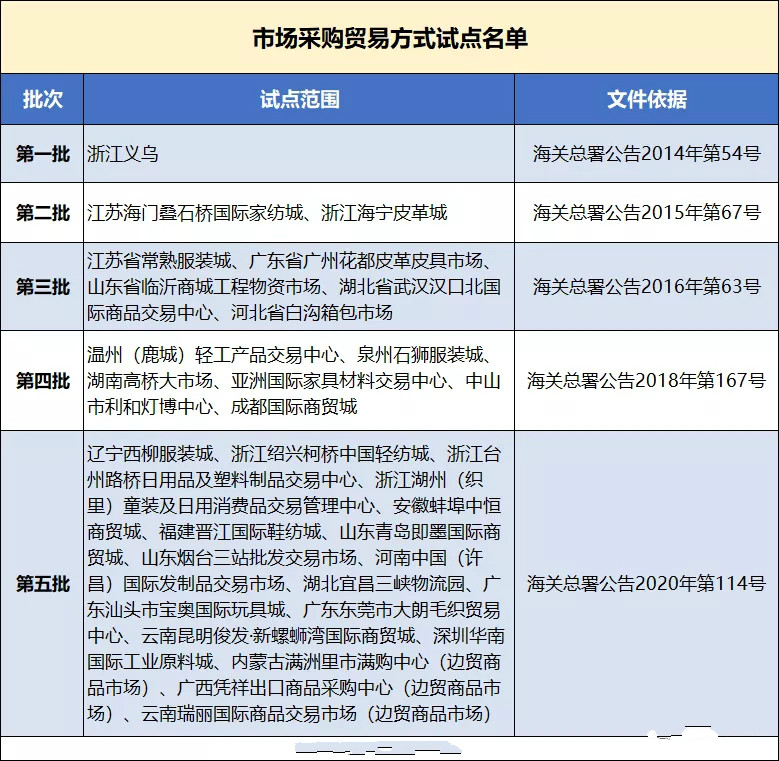This screenshot has width=779, height=761.
Task: Select the 浙江义乌 cell
Action: [123, 154]
